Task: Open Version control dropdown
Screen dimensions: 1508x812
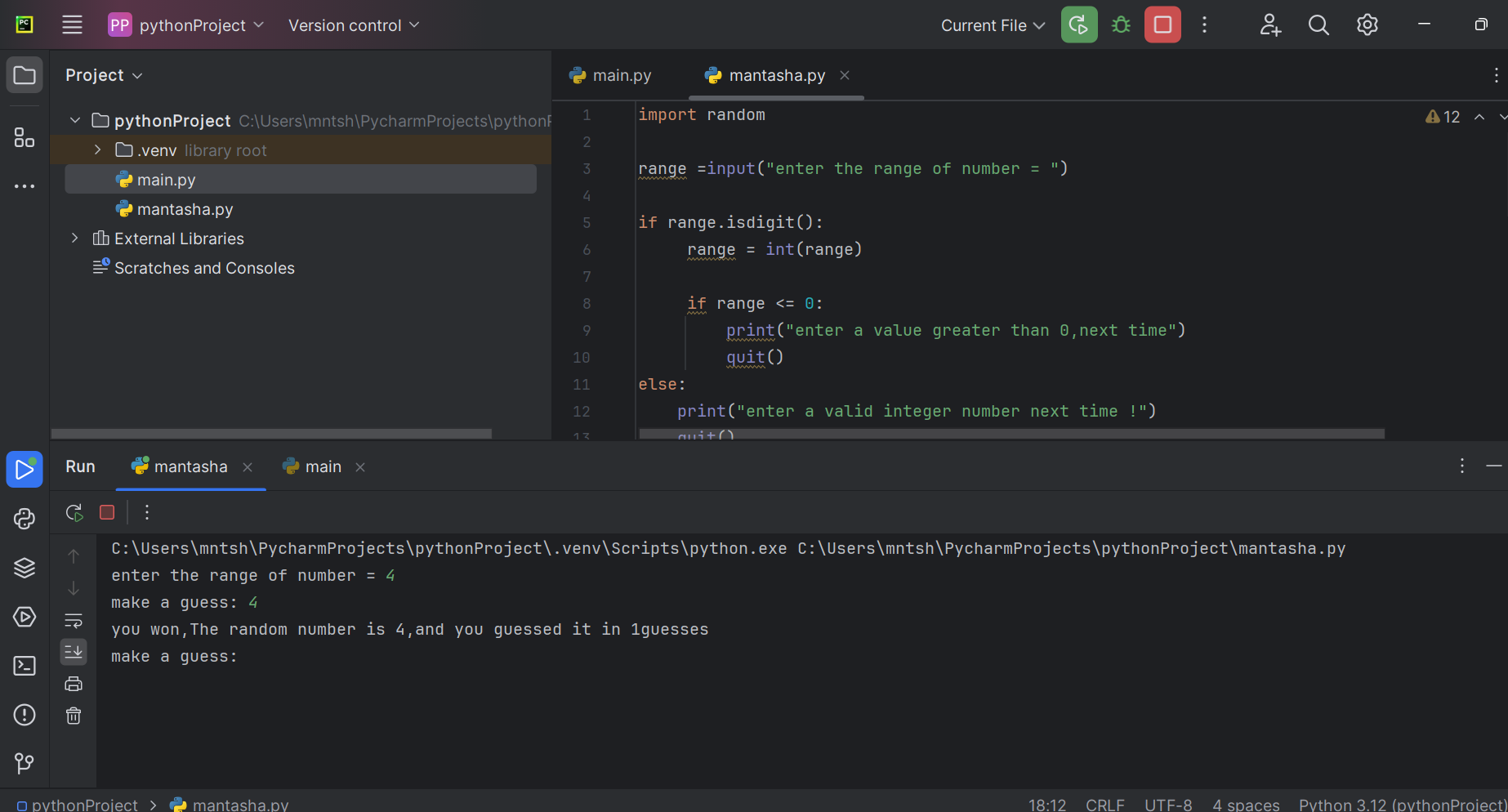Action: pyautogui.click(x=354, y=25)
